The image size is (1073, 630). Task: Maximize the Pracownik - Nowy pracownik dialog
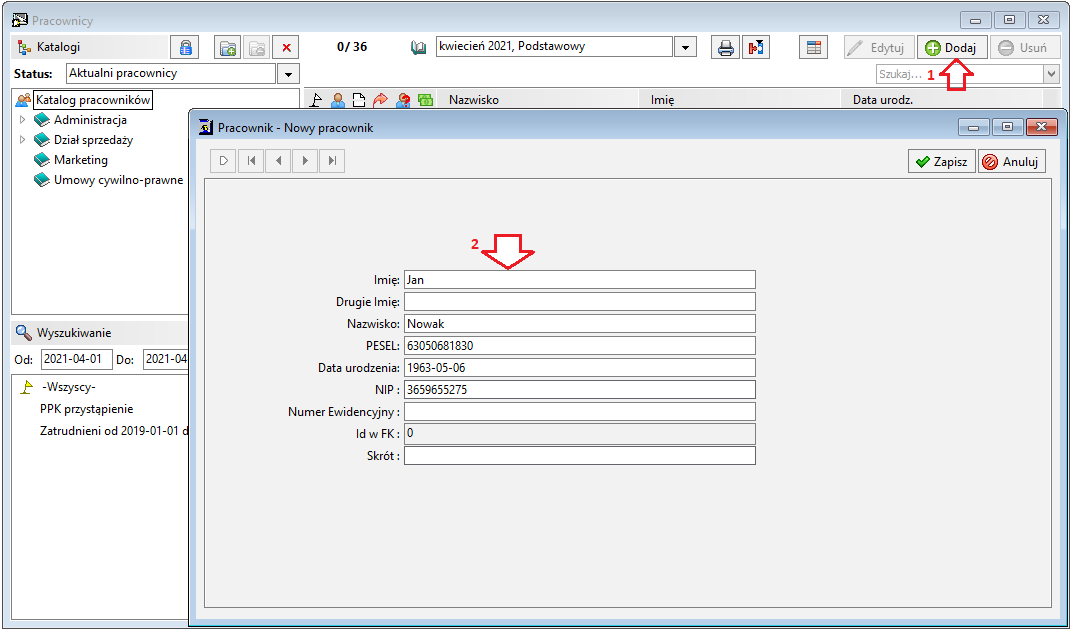click(x=1007, y=127)
